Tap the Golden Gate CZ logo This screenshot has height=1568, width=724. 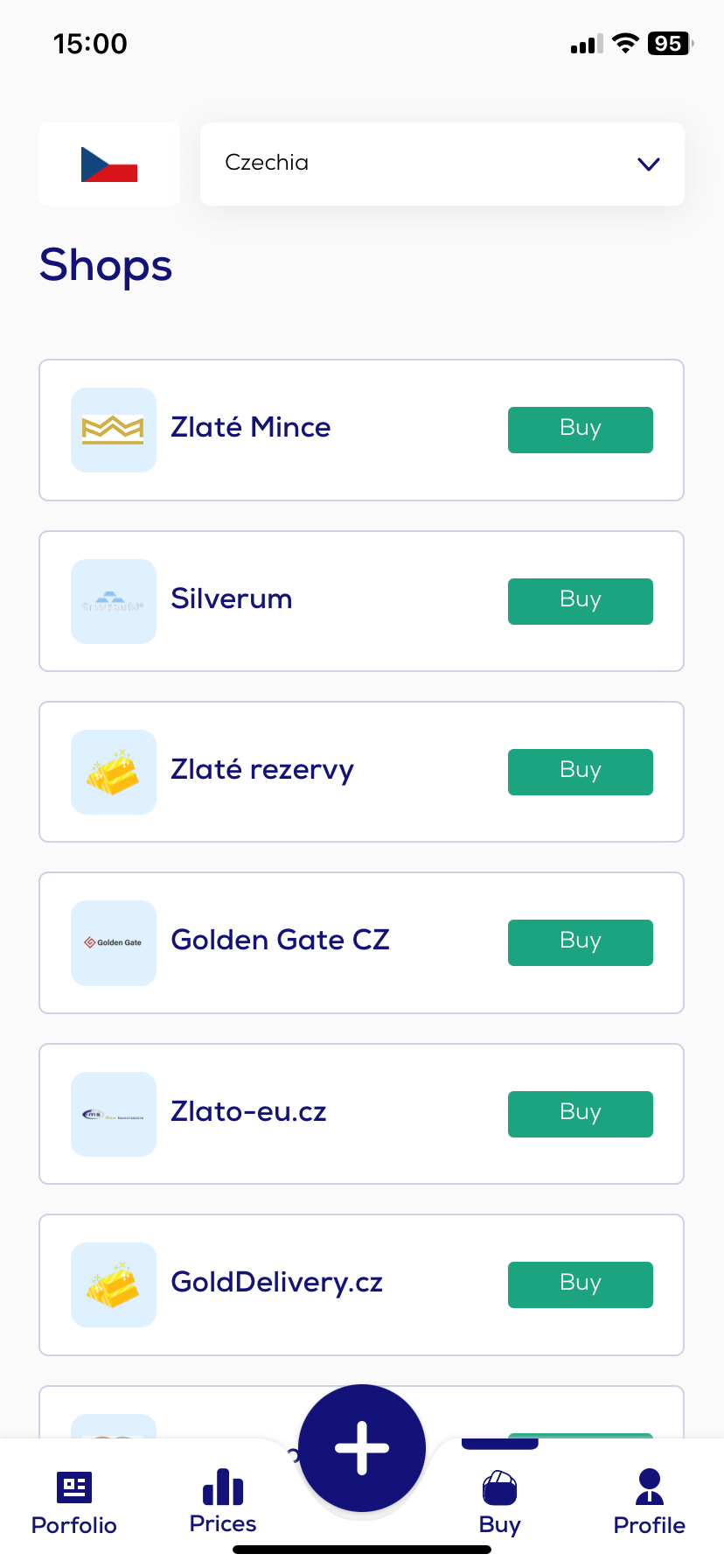pyautogui.click(x=113, y=942)
